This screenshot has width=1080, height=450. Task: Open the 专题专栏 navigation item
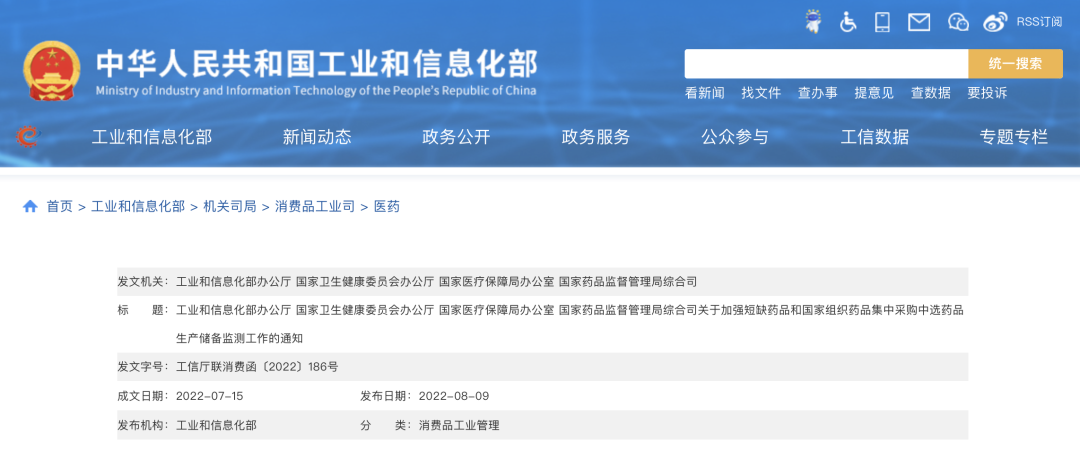point(1014,138)
